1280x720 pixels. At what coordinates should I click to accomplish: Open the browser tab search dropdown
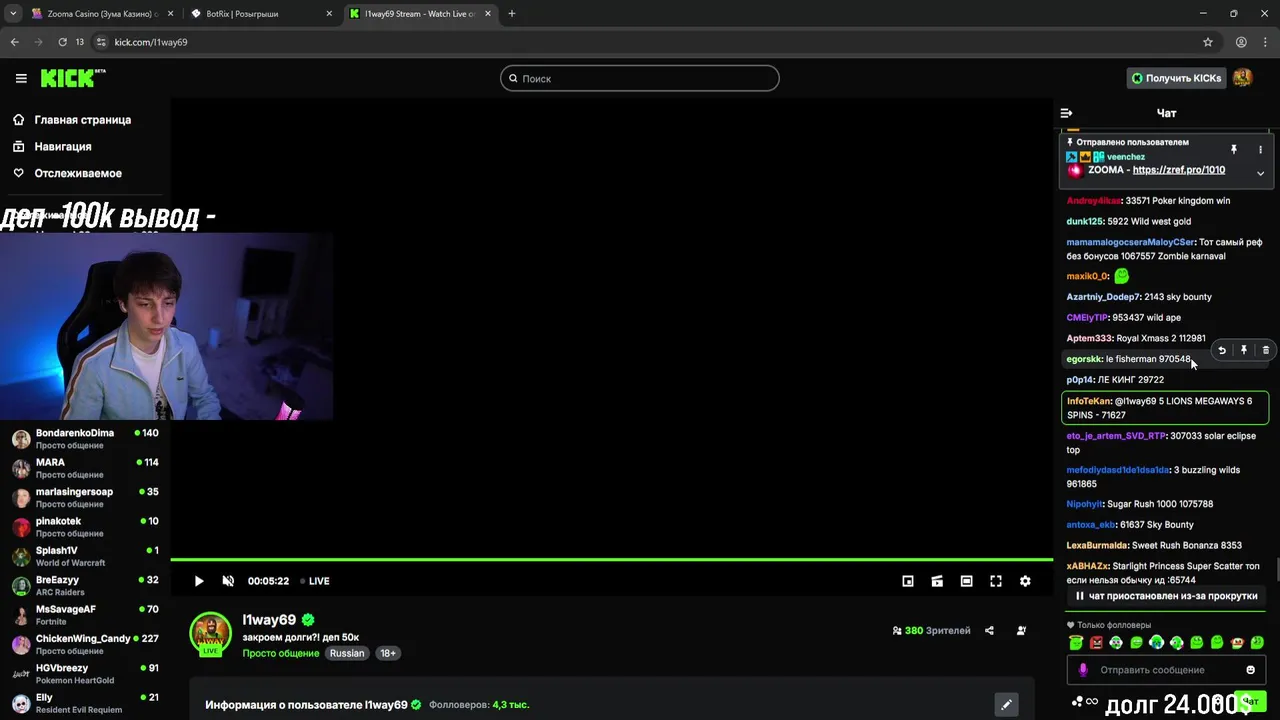click(13, 14)
